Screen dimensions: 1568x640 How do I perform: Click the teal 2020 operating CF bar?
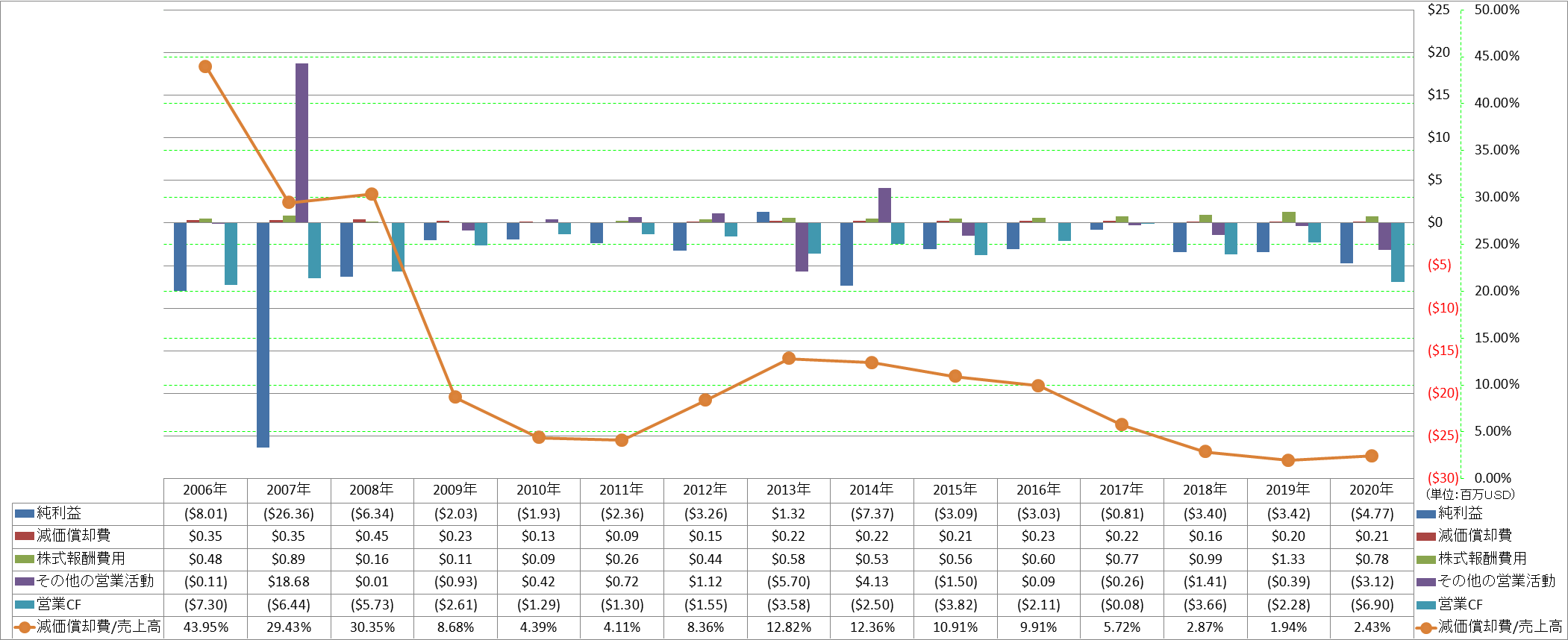(1397, 252)
